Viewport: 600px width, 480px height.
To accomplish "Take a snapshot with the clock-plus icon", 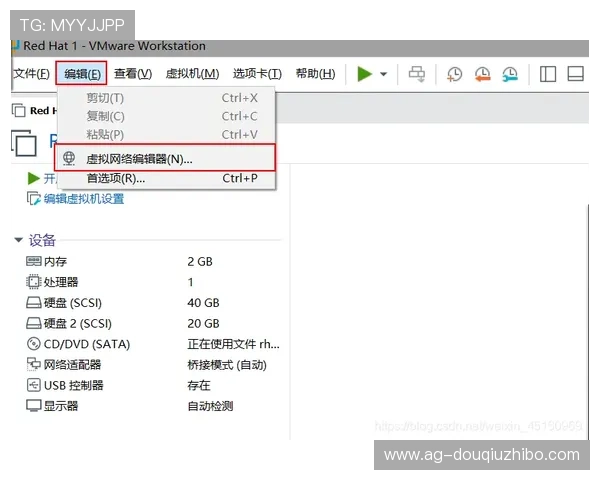I will 455,73.
